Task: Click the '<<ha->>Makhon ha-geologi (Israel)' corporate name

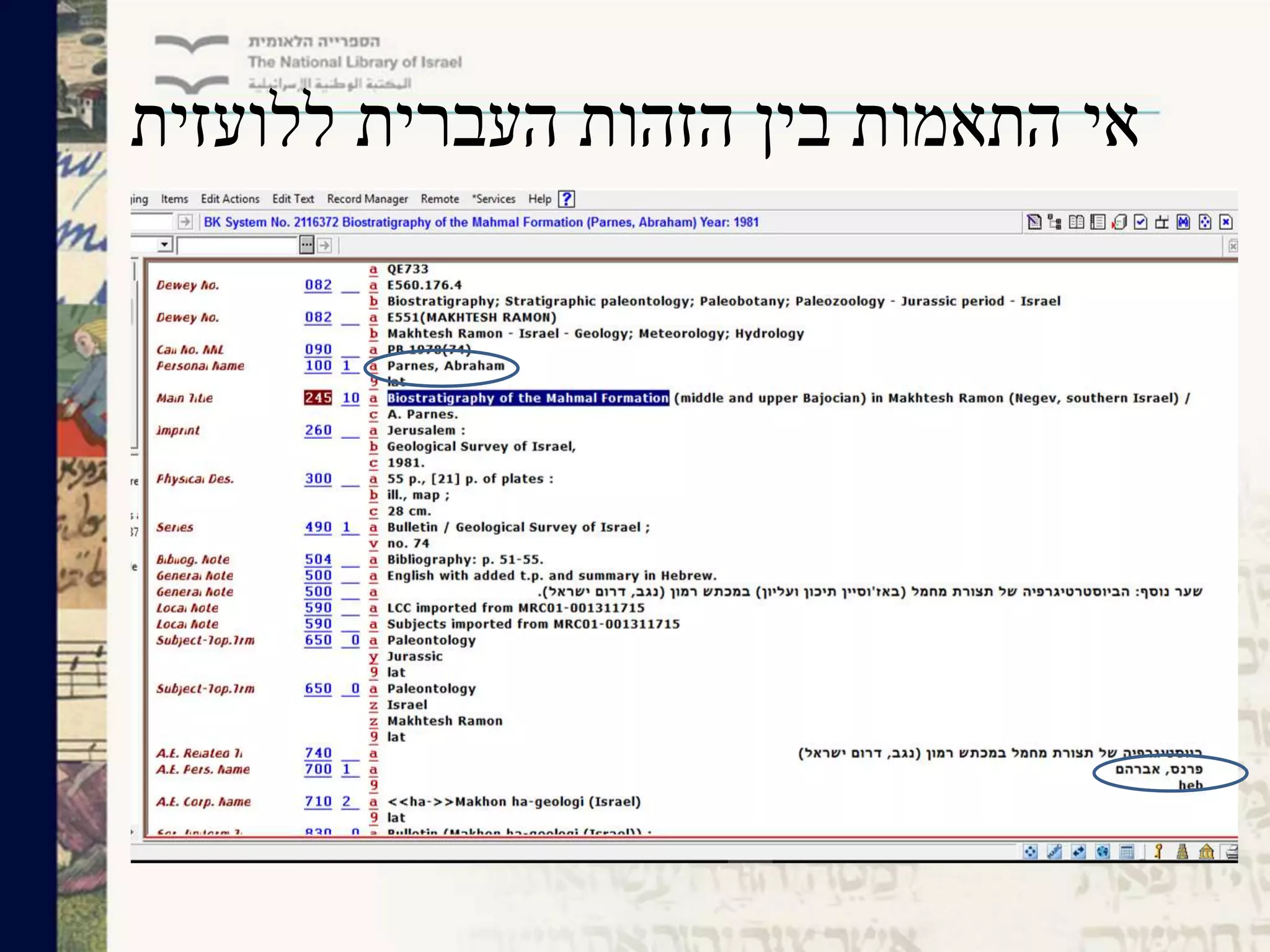Action: click(x=513, y=801)
